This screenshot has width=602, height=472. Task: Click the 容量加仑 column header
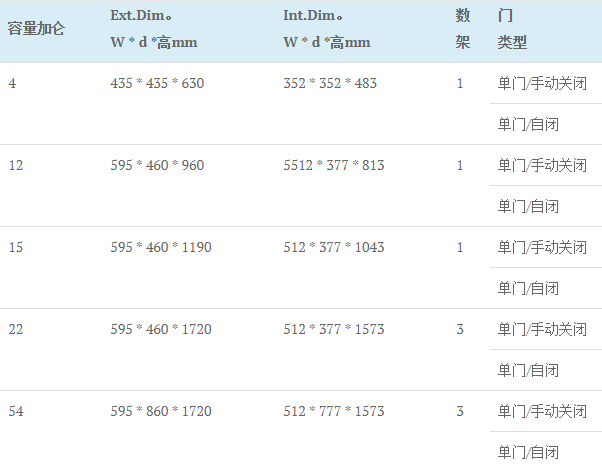(x=36, y=29)
